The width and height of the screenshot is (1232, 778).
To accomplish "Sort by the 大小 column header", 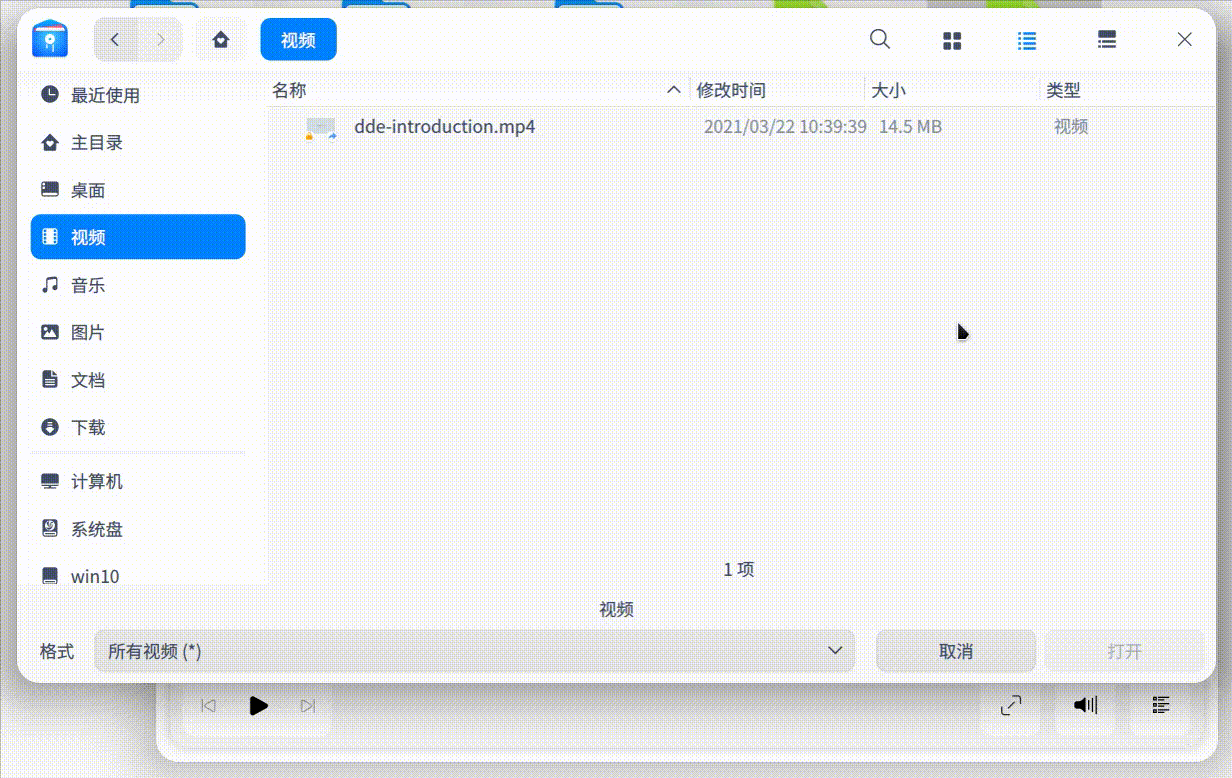I will click(952, 90).
